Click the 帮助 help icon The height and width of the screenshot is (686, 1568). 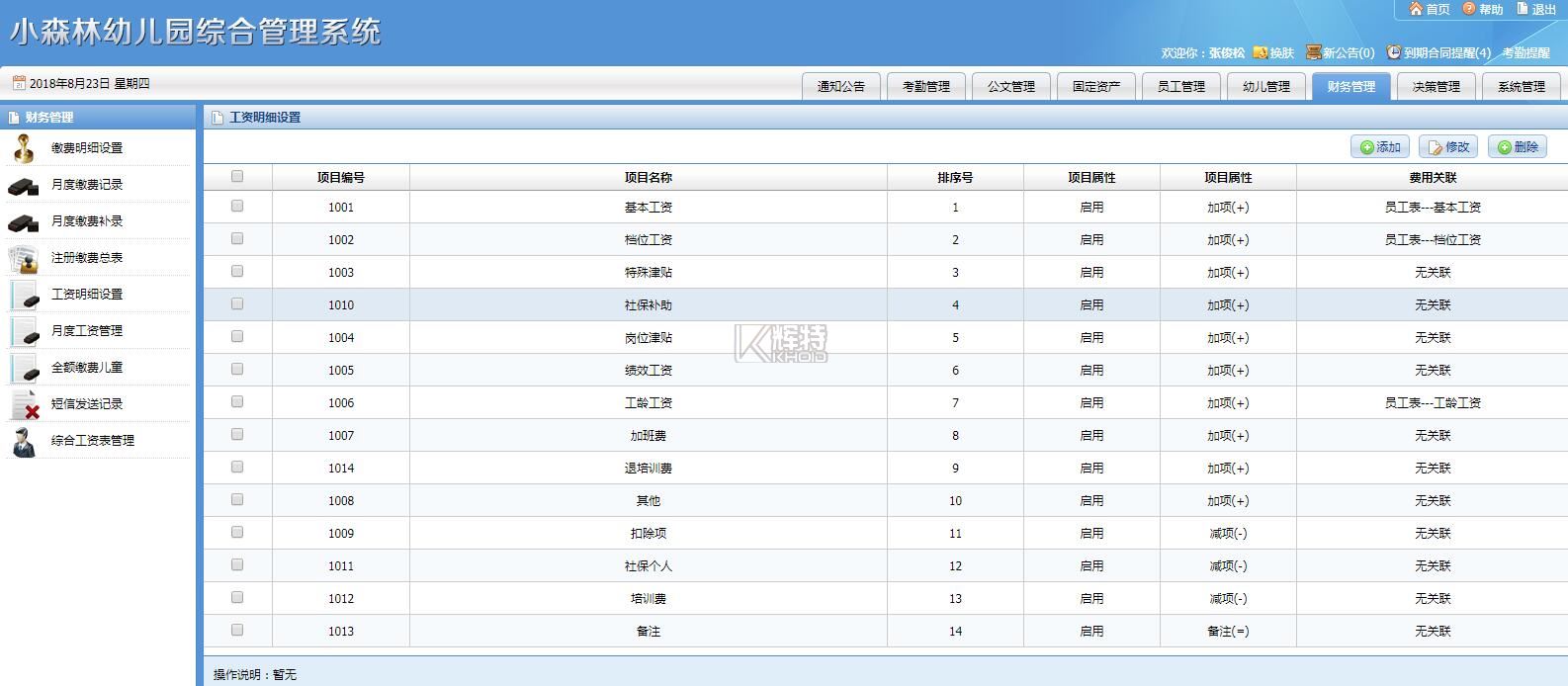coord(1469,9)
